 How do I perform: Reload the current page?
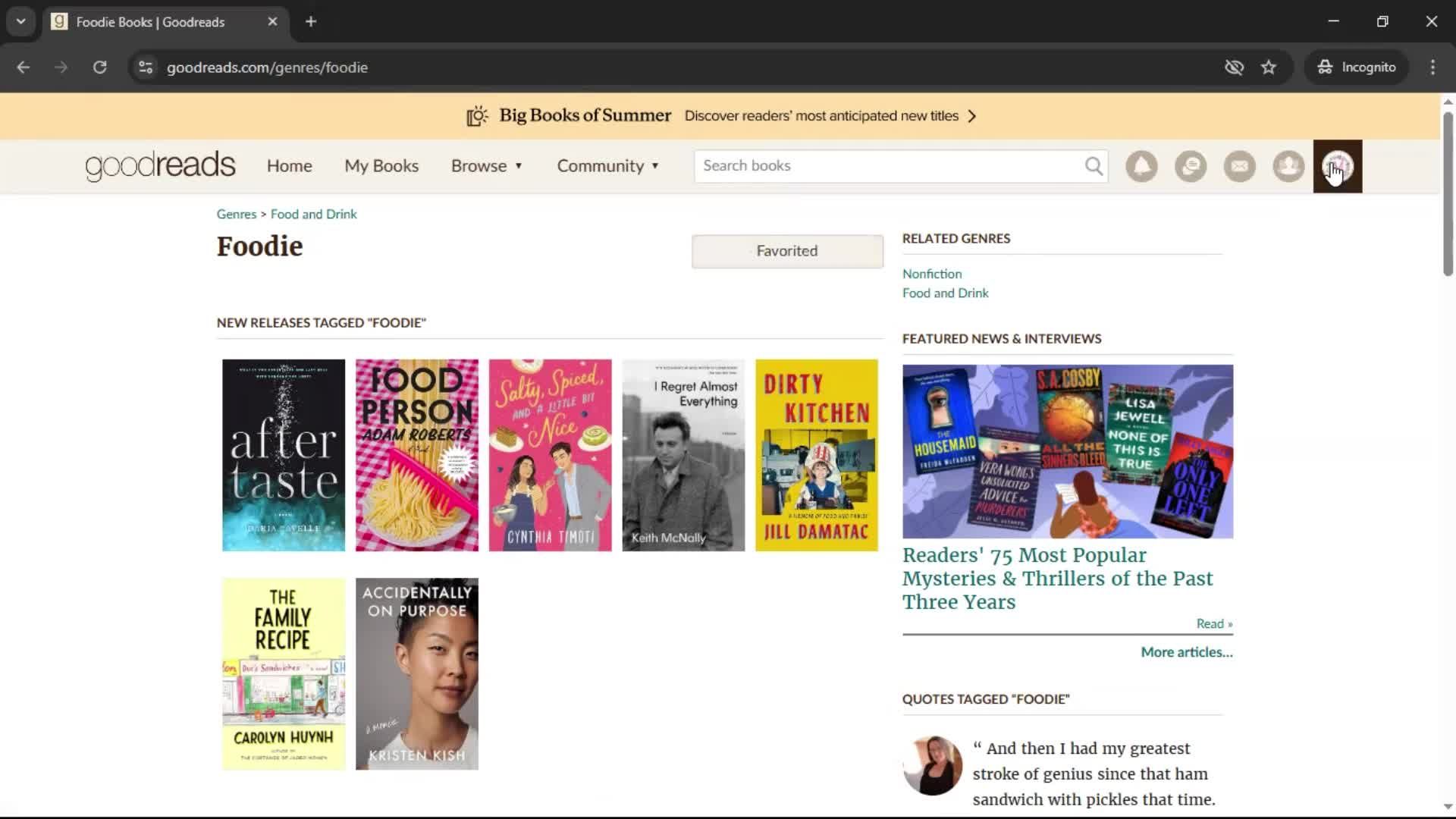[99, 67]
